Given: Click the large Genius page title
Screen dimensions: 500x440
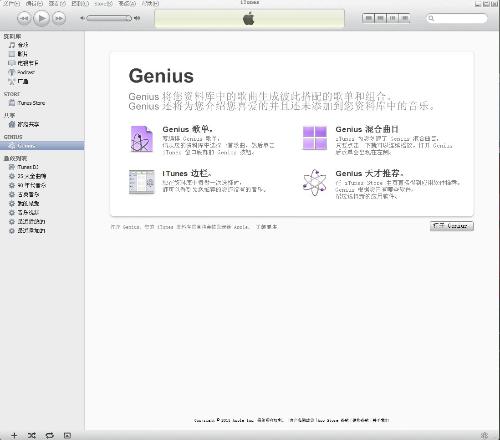Looking at the screenshot, I should coord(161,76).
